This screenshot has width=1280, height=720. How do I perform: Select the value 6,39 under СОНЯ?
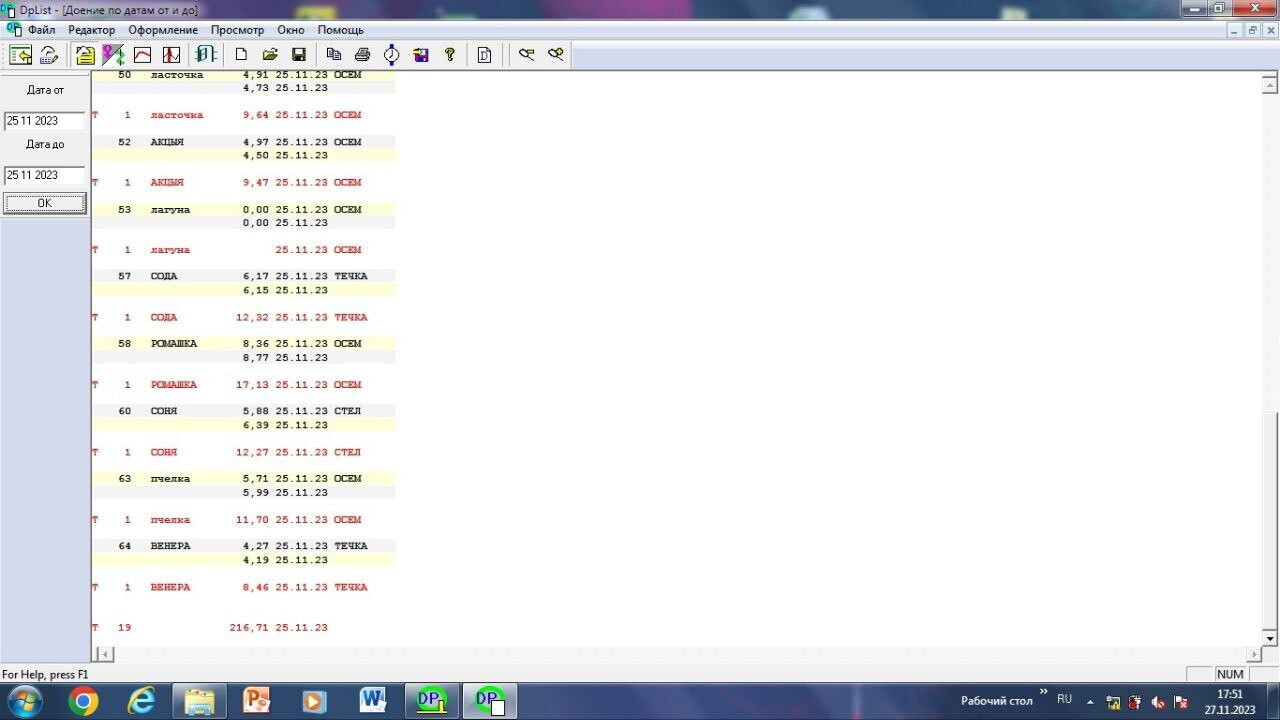coord(256,425)
